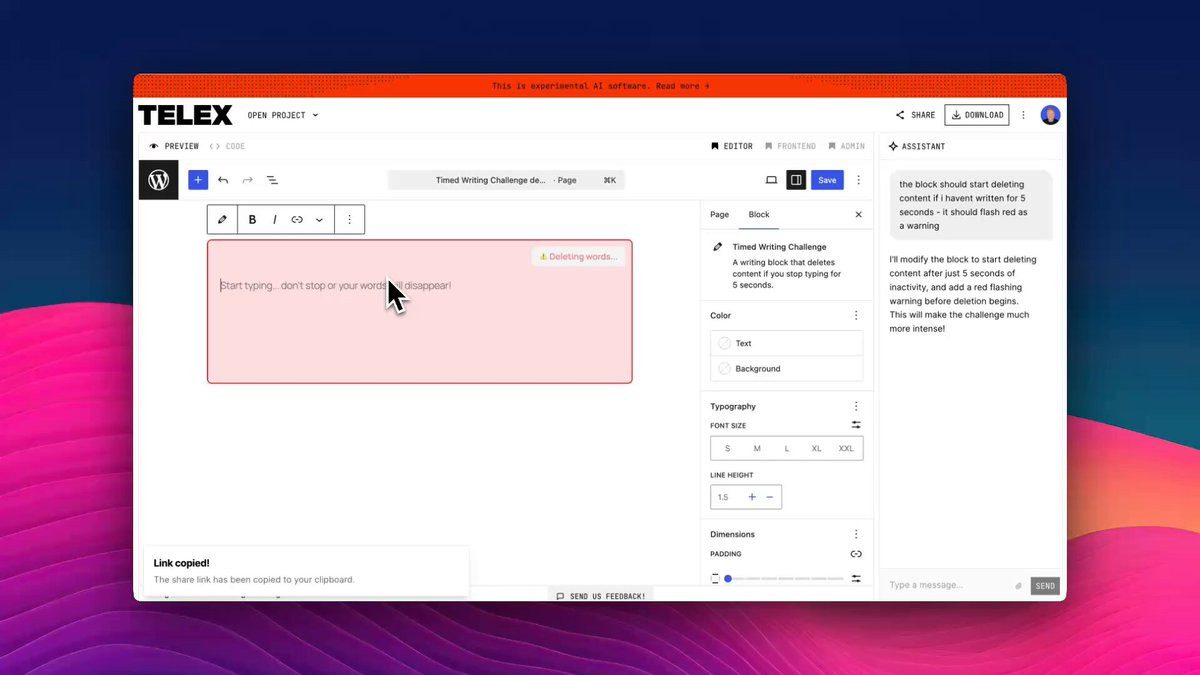Viewport: 1200px width, 675px height.
Task: Open the document title command bar
Action: coord(506,180)
